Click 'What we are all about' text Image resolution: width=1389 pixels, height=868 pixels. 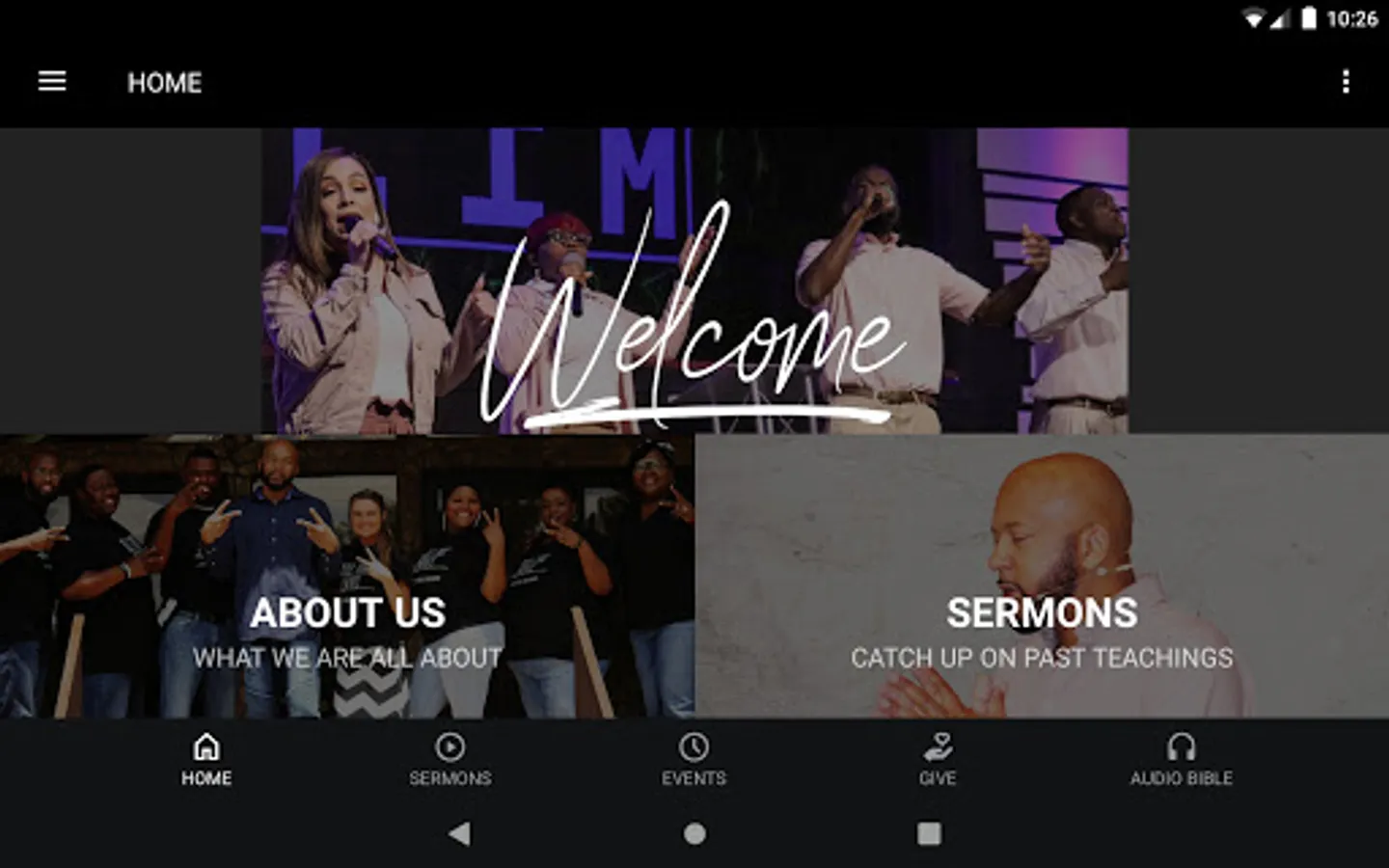347,658
